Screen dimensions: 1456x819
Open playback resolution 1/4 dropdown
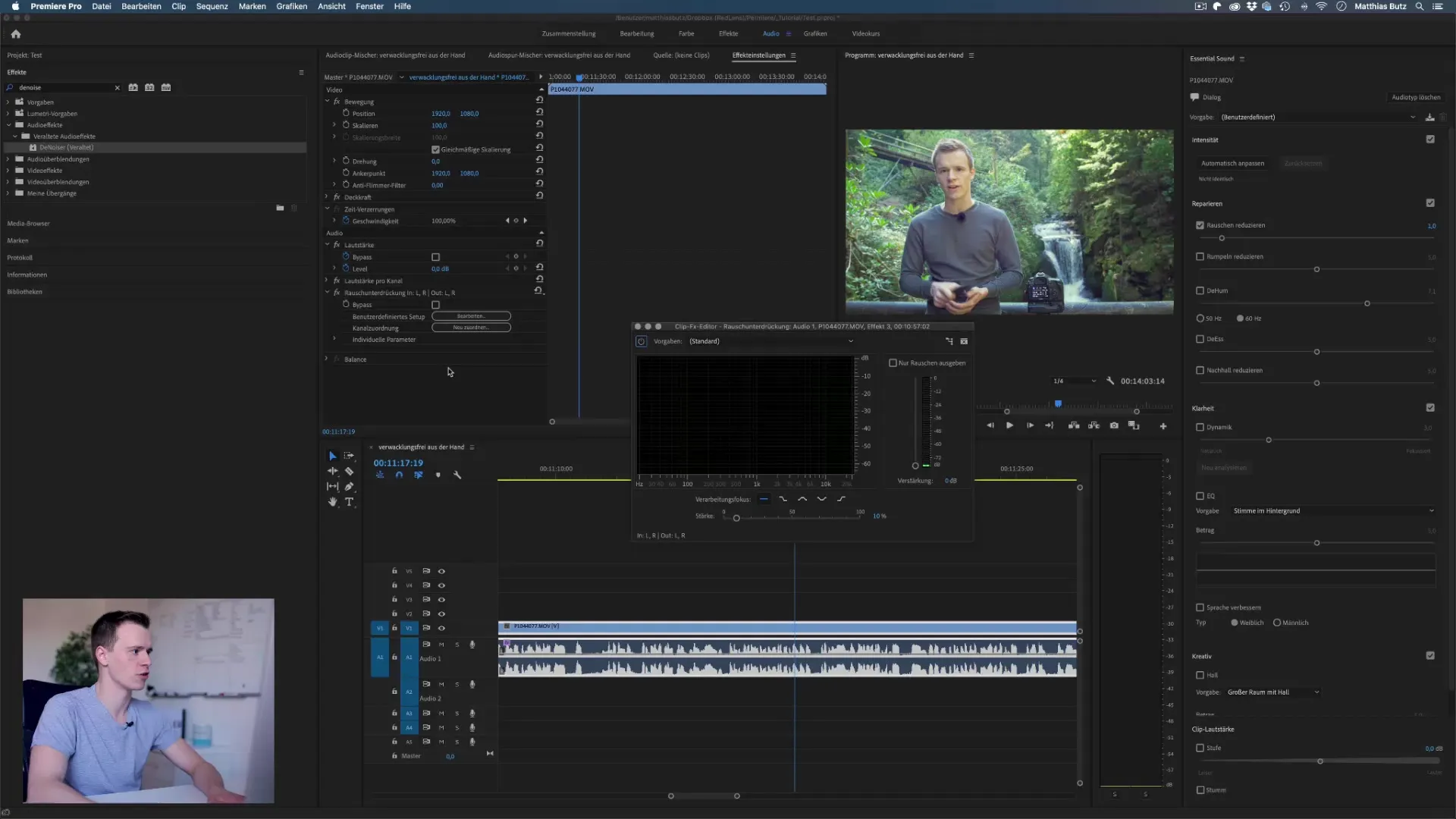[x=1075, y=381]
